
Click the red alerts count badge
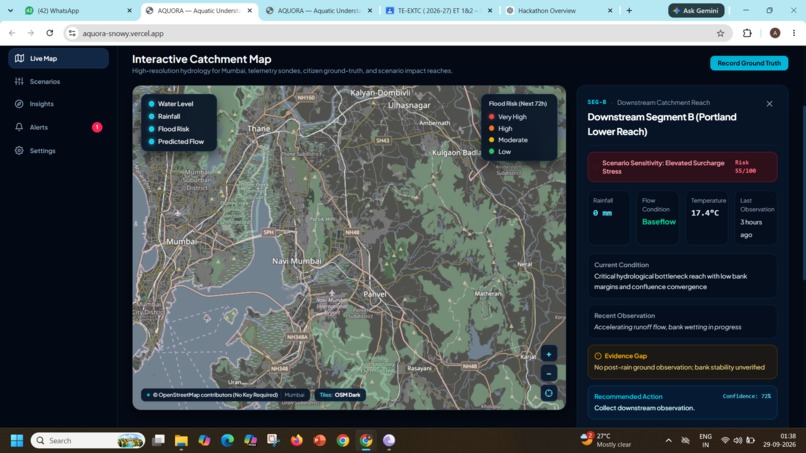[x=97, y=127]
